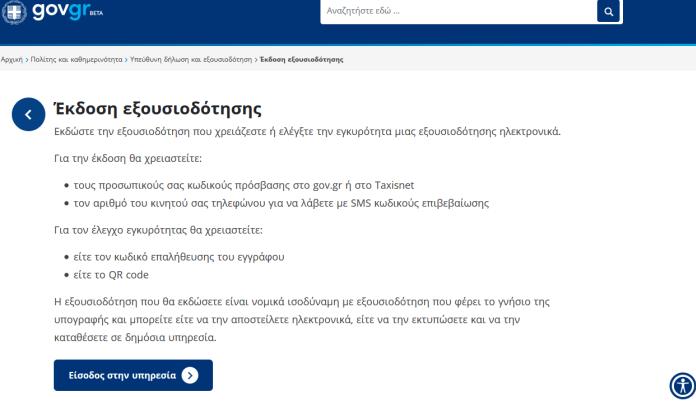Open the accessibility options icon

coord(682,386)
